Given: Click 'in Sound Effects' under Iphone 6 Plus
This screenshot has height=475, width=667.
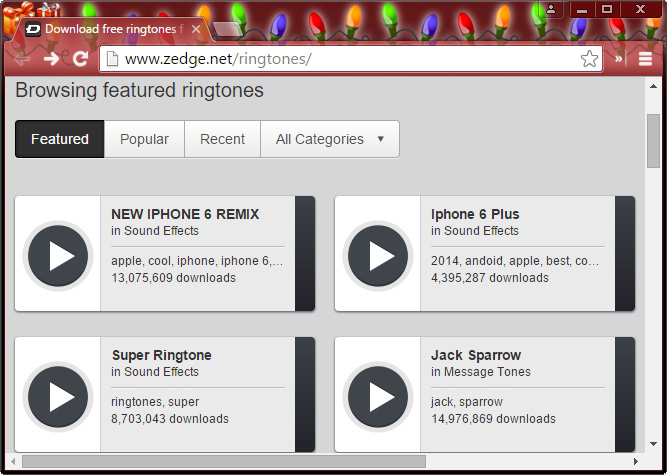Looking at the screenshot, I should pos(475,230).
